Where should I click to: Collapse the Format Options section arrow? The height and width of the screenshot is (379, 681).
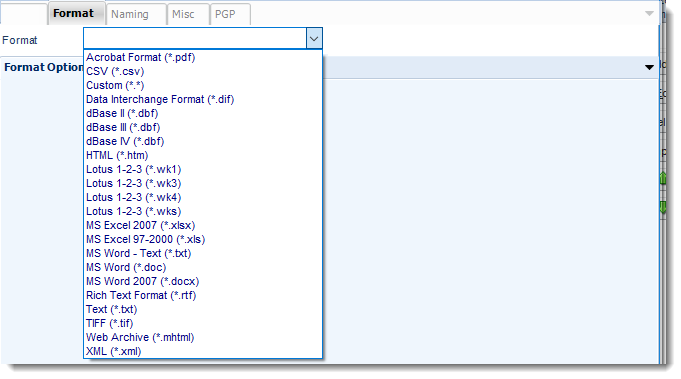649,67
